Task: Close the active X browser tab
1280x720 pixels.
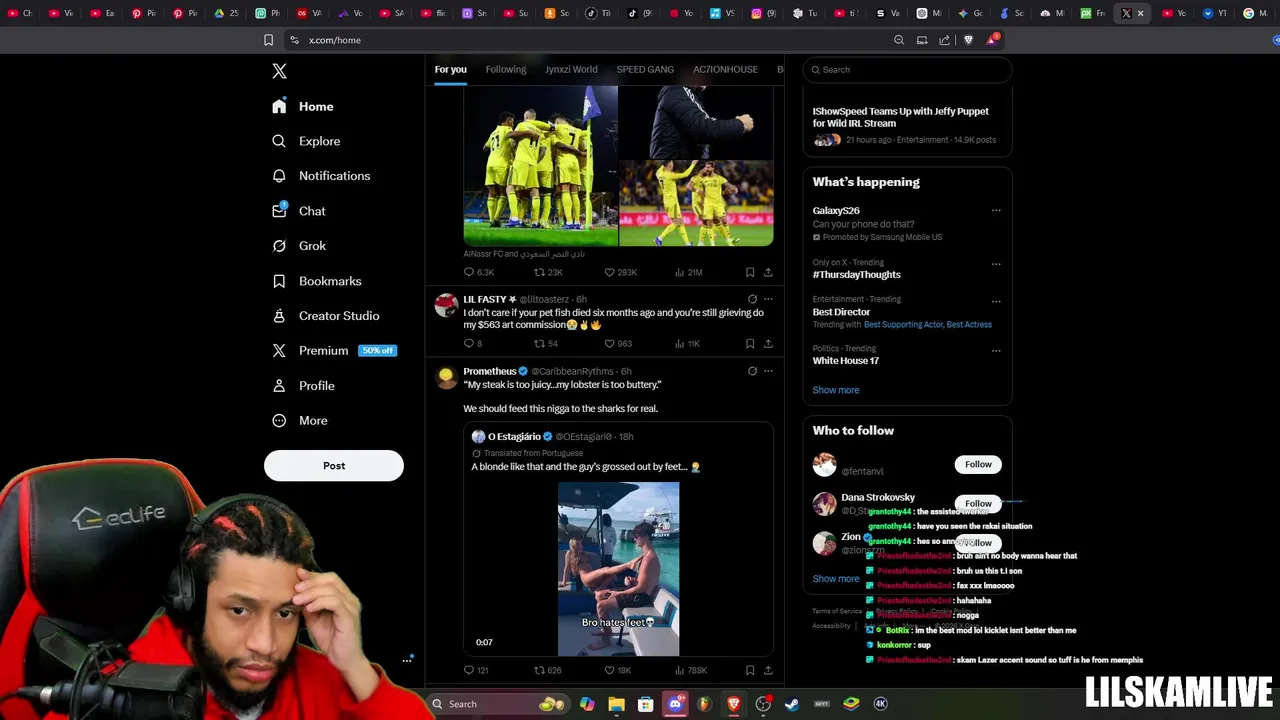Action: 1140,14
